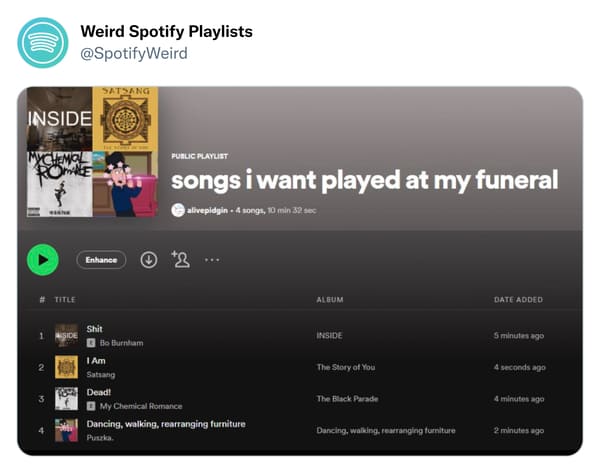Screen dimensions: 600x473
Task: Select the track titled Shit
Action: coord(94,329)
